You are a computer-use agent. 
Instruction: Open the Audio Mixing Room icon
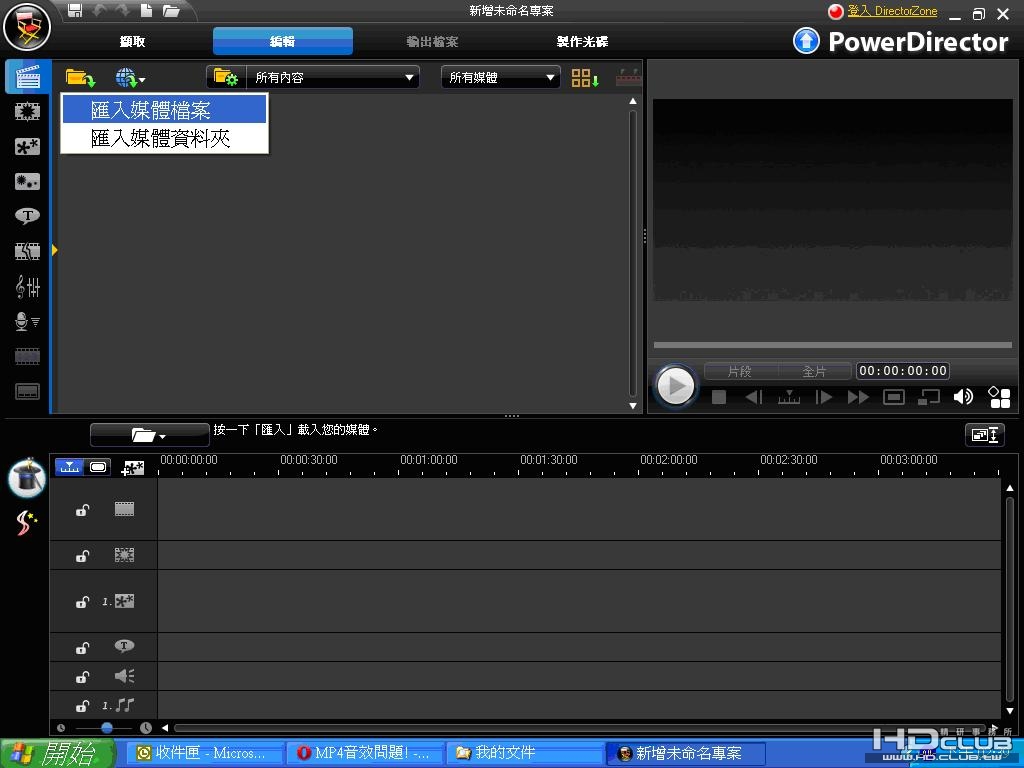27,286
